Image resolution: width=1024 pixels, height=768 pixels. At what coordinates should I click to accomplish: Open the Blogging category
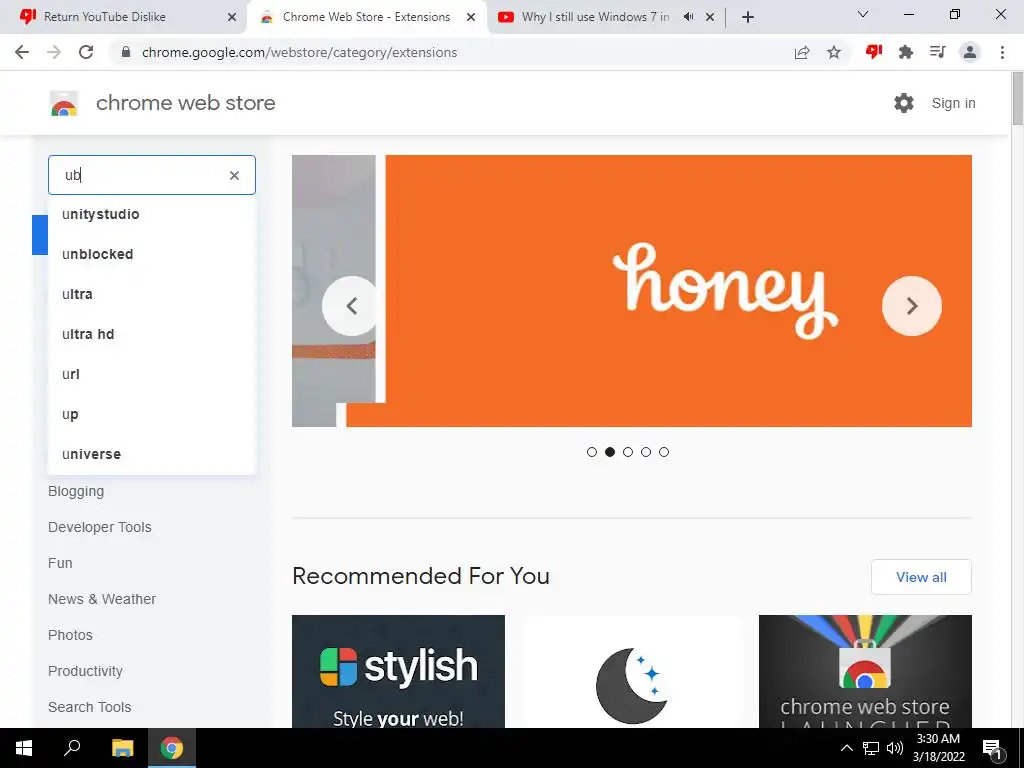pos(76,491)
